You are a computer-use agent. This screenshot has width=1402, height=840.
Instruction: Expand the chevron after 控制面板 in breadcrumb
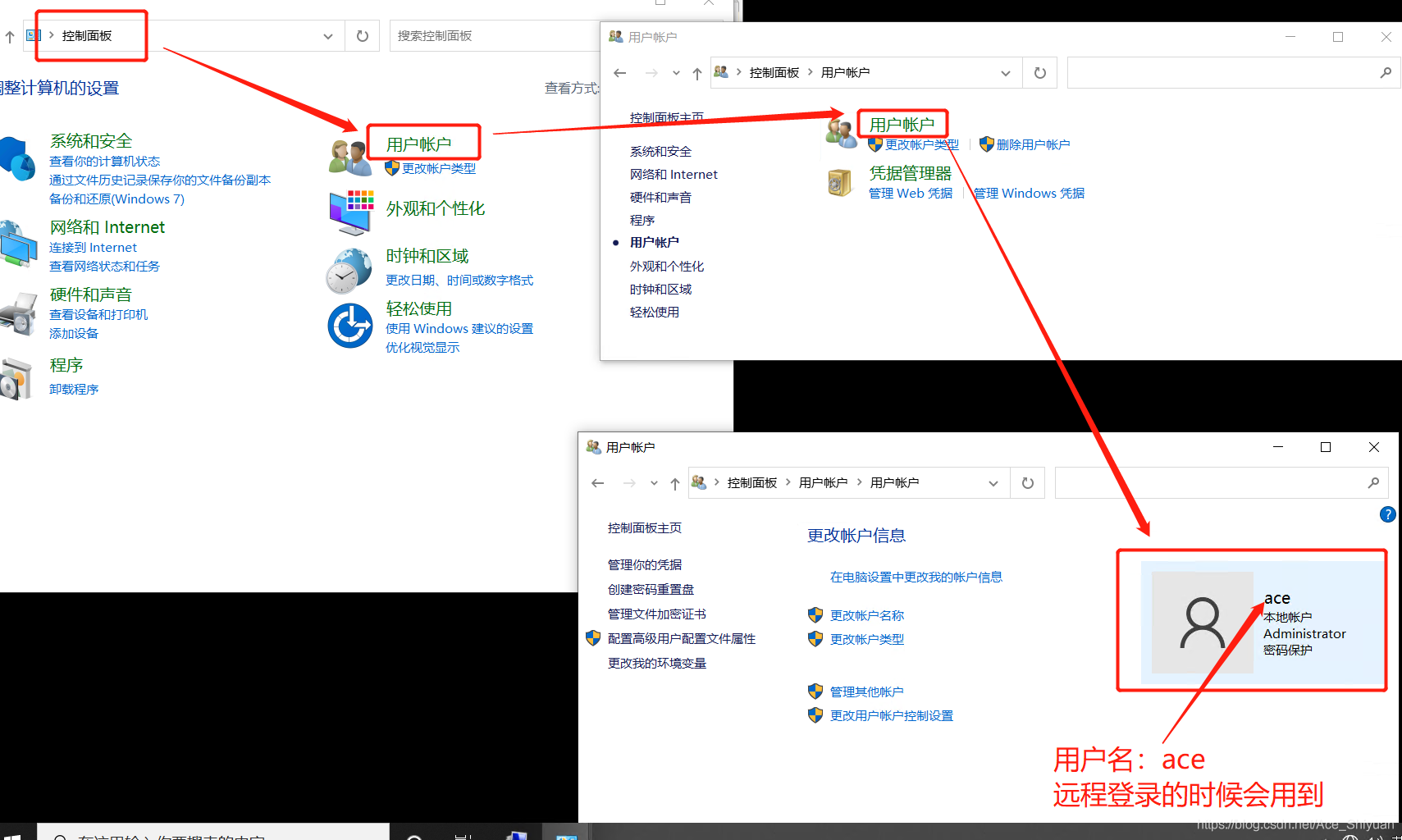coord(809,72)
